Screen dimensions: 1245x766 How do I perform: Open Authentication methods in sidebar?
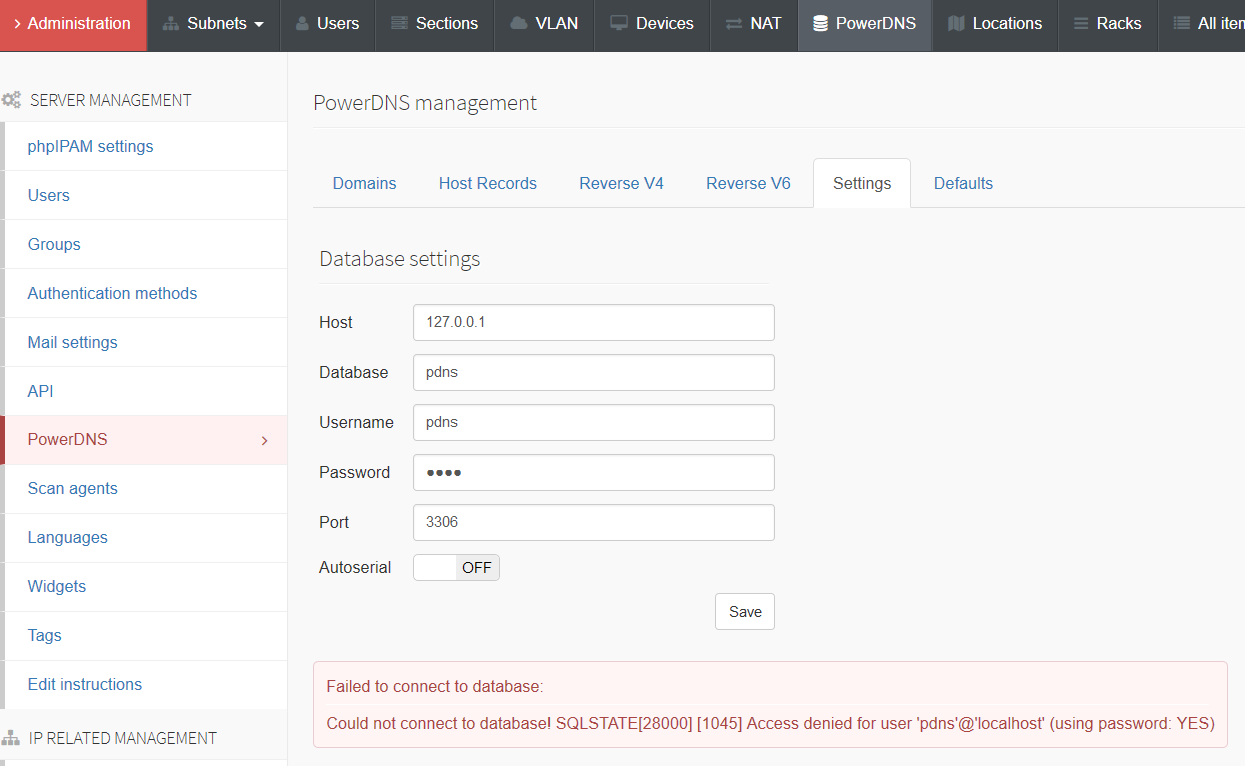click(112, 293)
